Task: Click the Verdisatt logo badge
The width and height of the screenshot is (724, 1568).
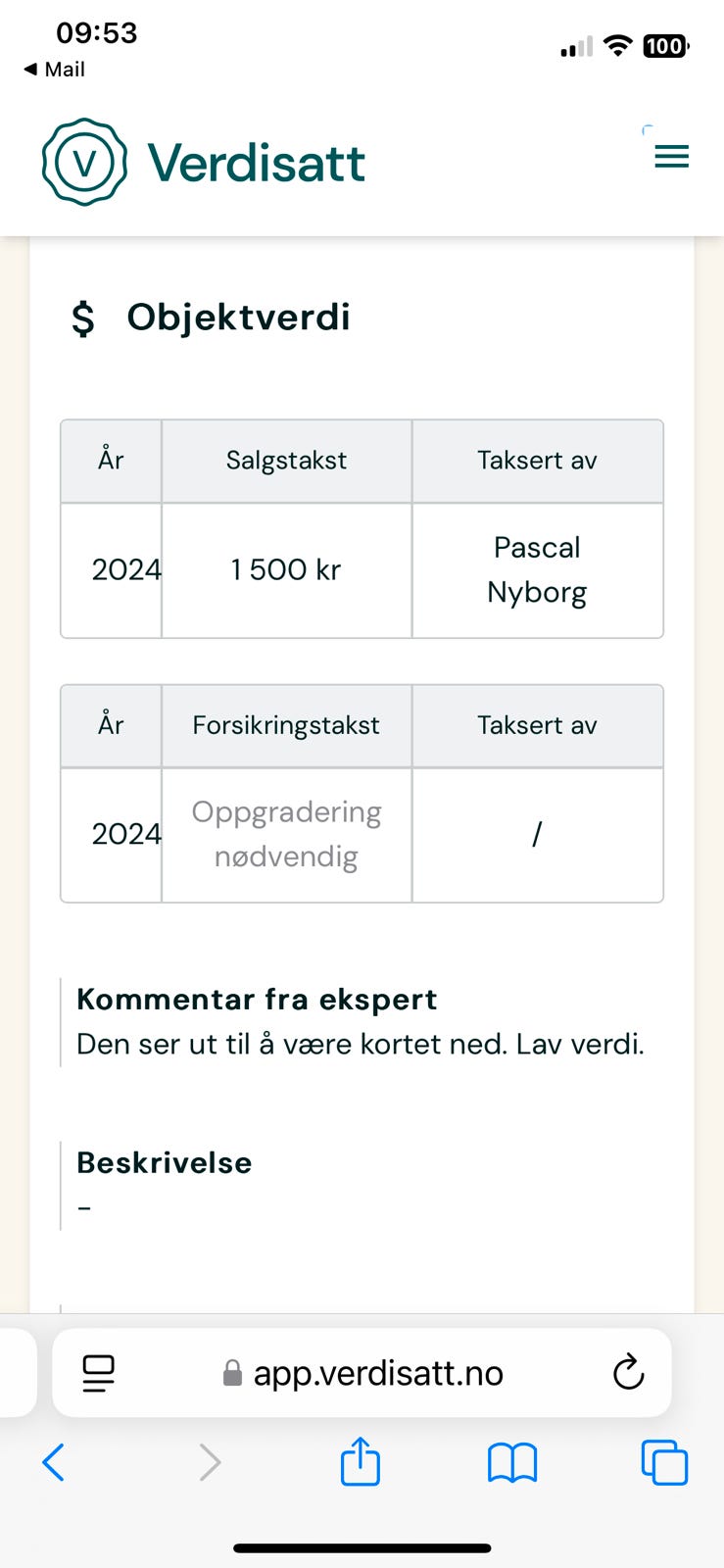Action: [83, 161]
